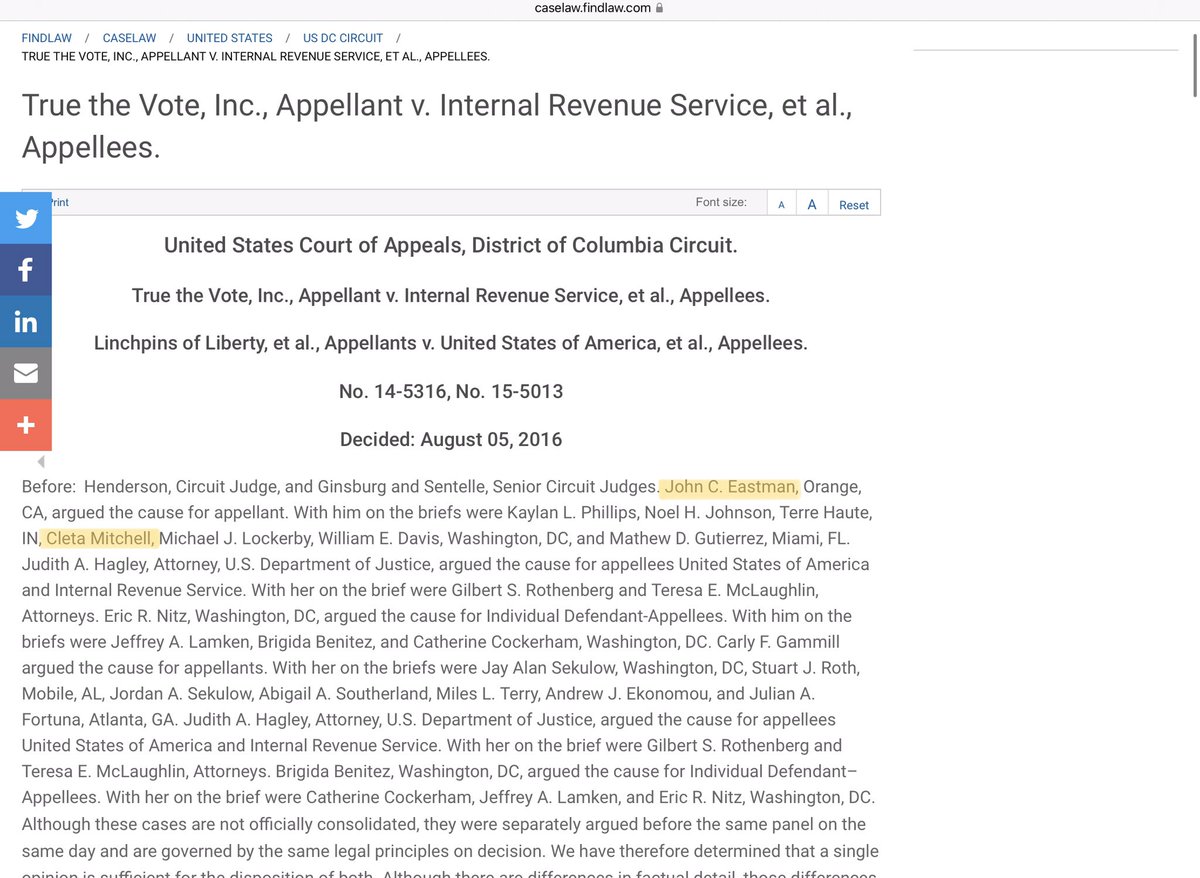The image size is (1200, 878).
Task: Click the 'Font size:' label
Action: pos(721,202)
